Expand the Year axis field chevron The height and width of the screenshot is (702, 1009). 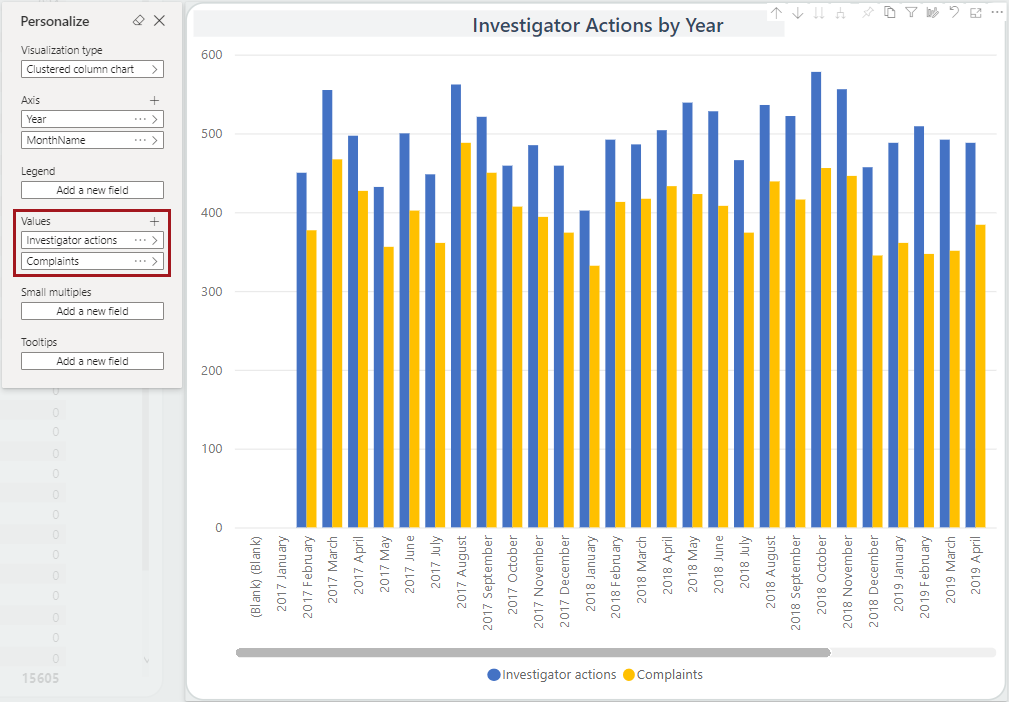155,119
